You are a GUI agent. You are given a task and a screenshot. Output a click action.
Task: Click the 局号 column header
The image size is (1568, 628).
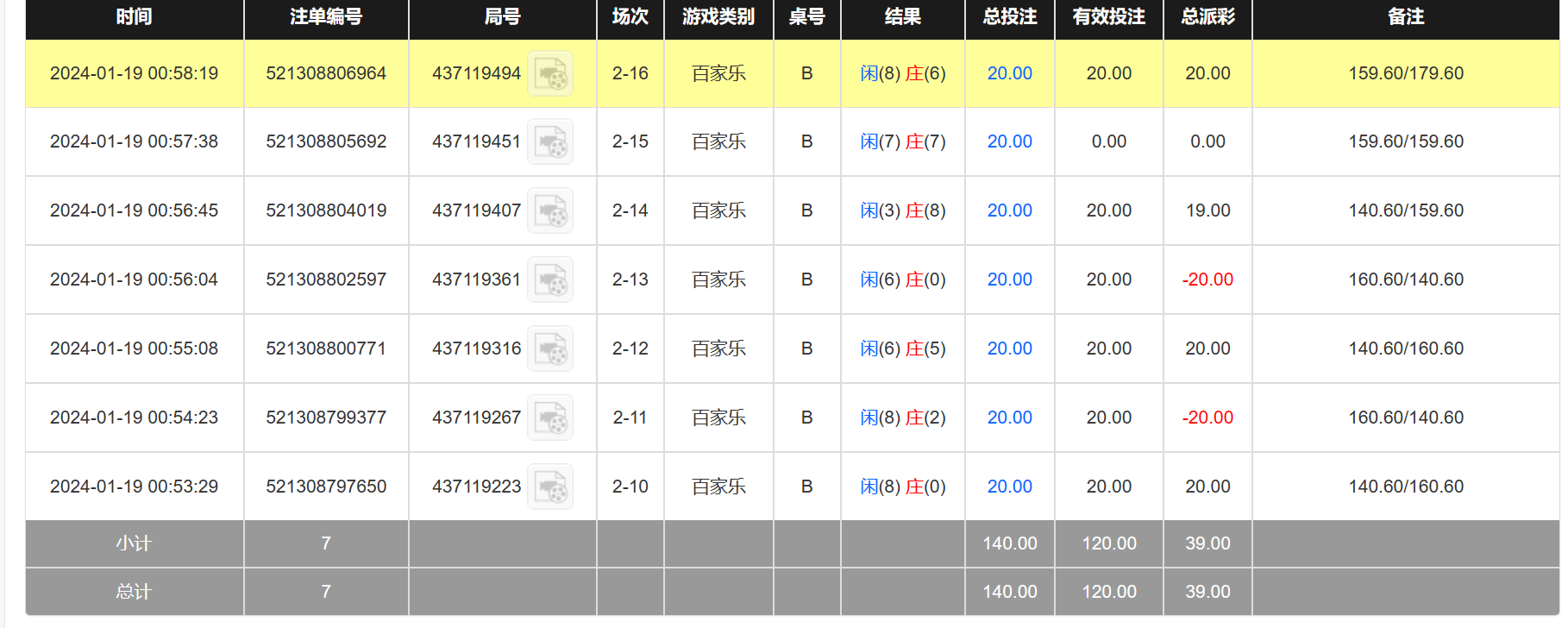[x=503, y=16]
